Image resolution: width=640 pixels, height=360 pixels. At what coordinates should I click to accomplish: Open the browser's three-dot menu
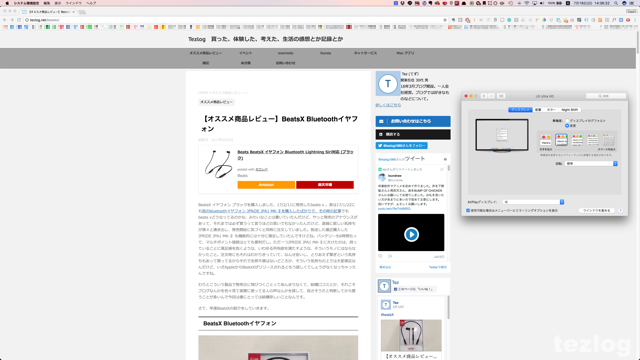click(x=636, y=20)
